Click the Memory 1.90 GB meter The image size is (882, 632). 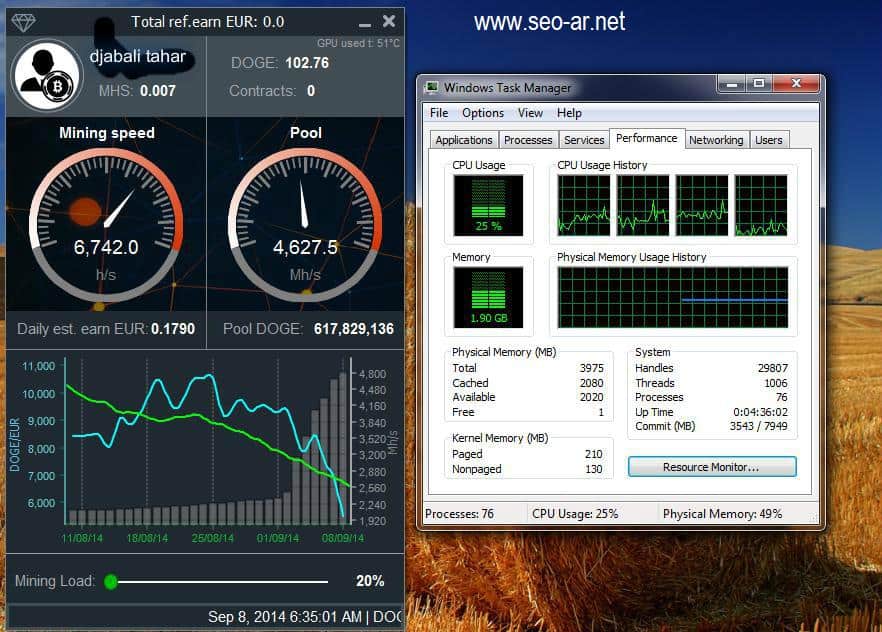click(x=488, y=297)
